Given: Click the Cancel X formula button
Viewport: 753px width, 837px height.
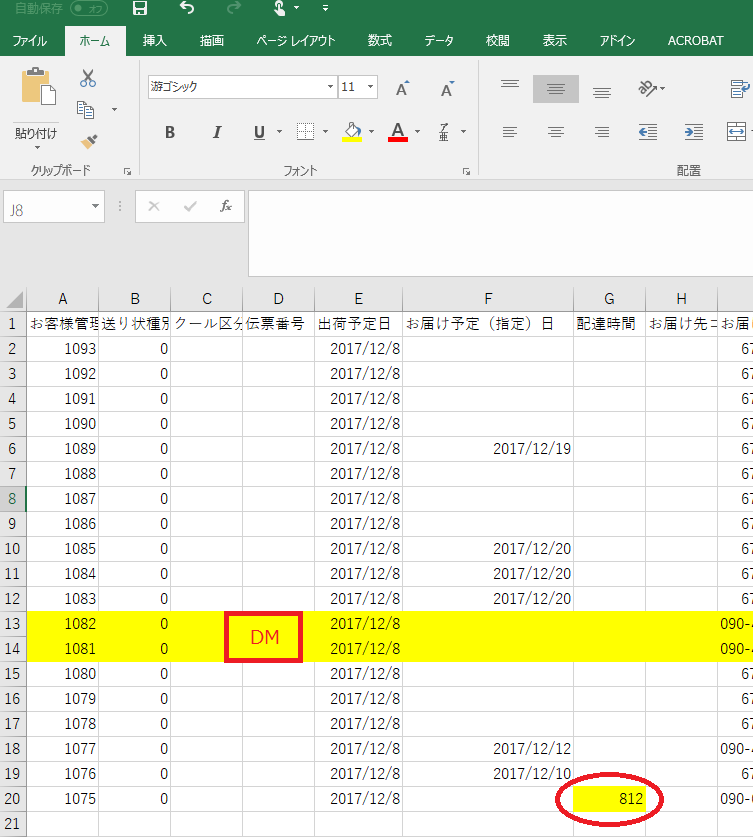Looking at the screenshot, I should [x=154, y=206].
